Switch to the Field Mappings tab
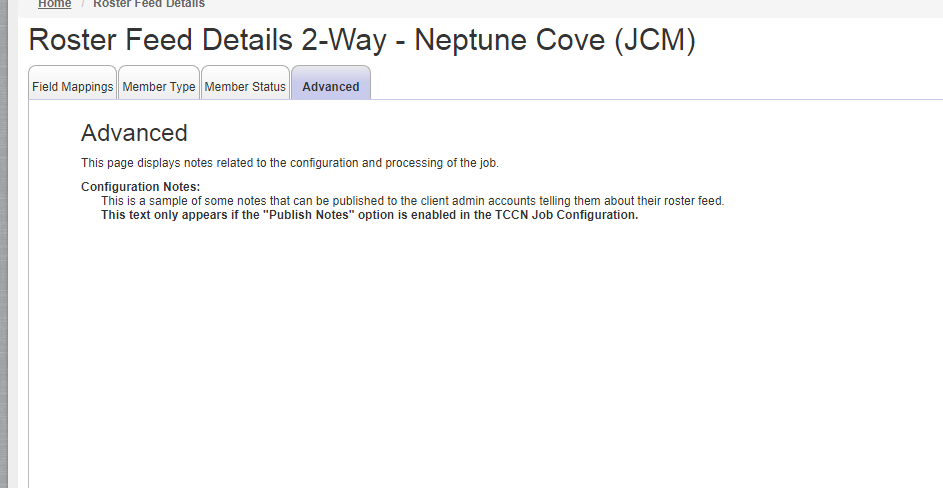Image resolution: width=943 pixels, height=488 pixels. tap(73, 87)
